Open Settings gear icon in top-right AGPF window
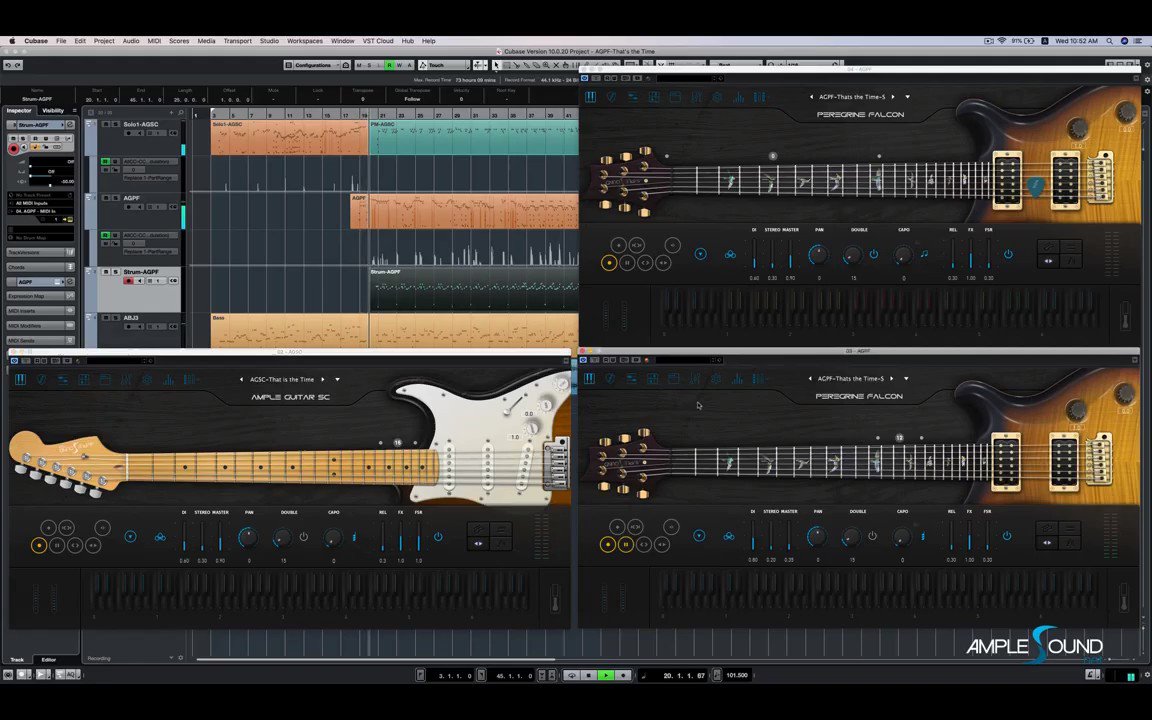The image size is (1152, 720). tap(717, 97)
